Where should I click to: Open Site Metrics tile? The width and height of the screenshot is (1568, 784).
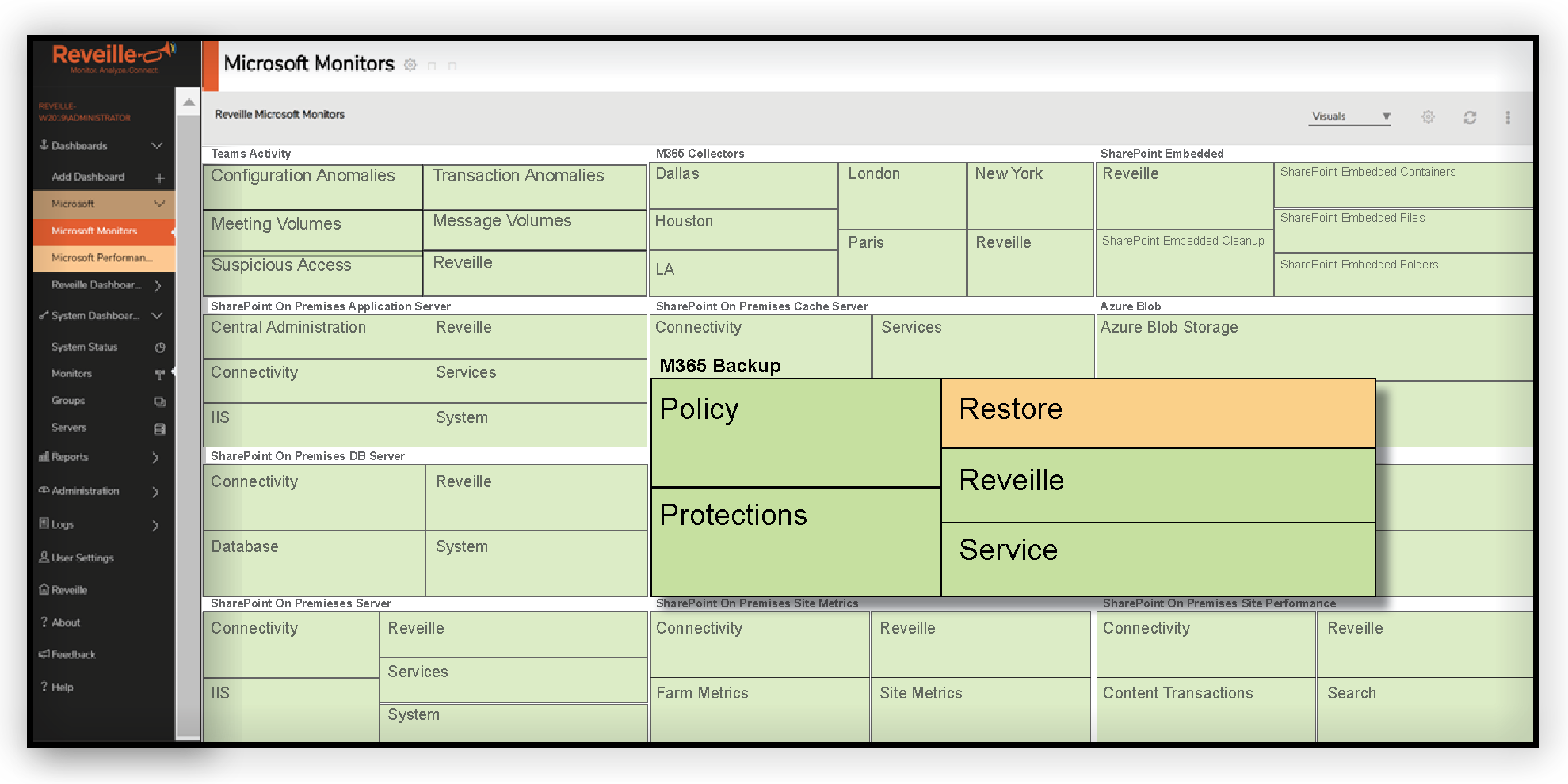click(x=981, y=710)
